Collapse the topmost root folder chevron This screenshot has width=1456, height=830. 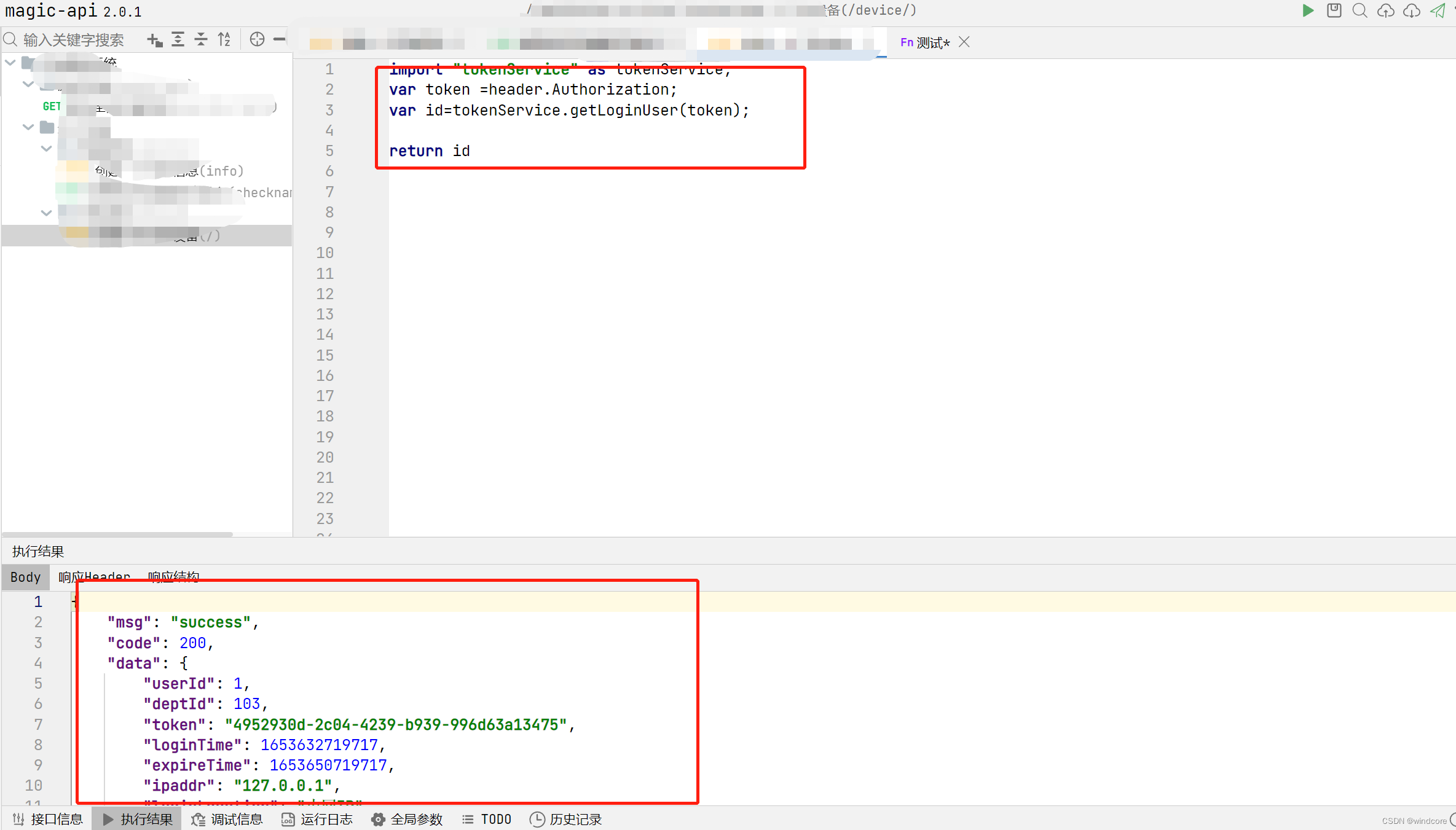10,62
